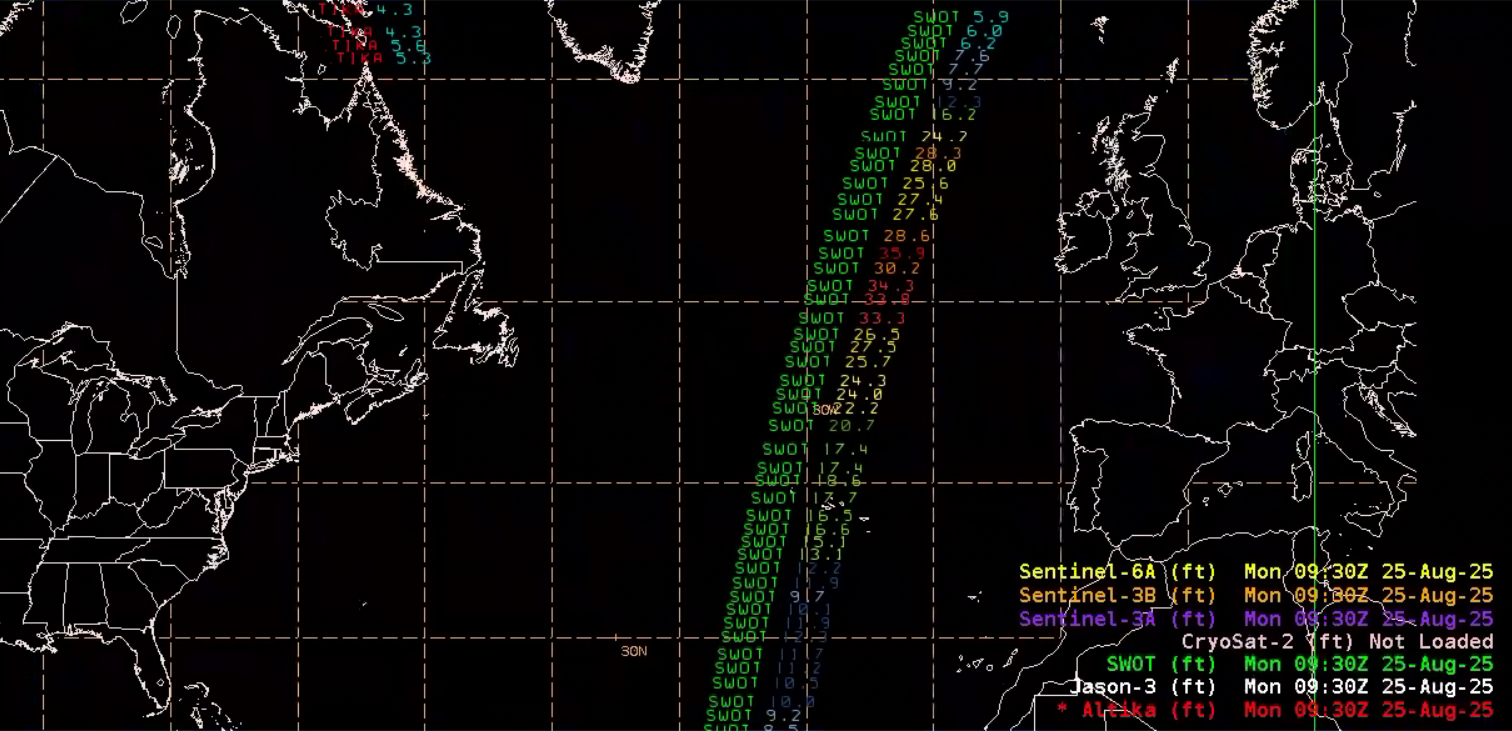Click the TIKA 5.3 reading
Screen dimensions: 1512x731
click(384, 59)
